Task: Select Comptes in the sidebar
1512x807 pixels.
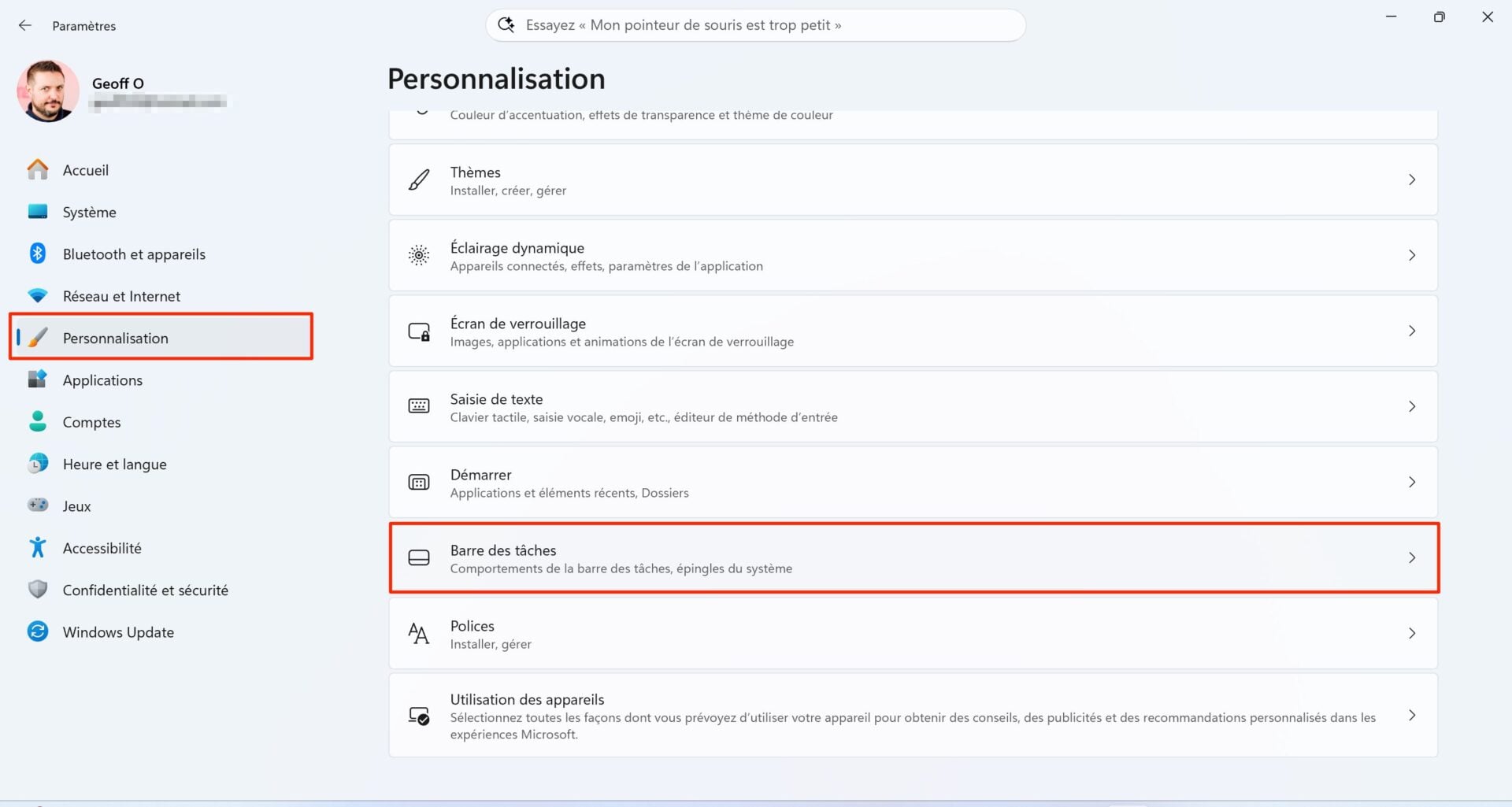Action: point(161,422)
